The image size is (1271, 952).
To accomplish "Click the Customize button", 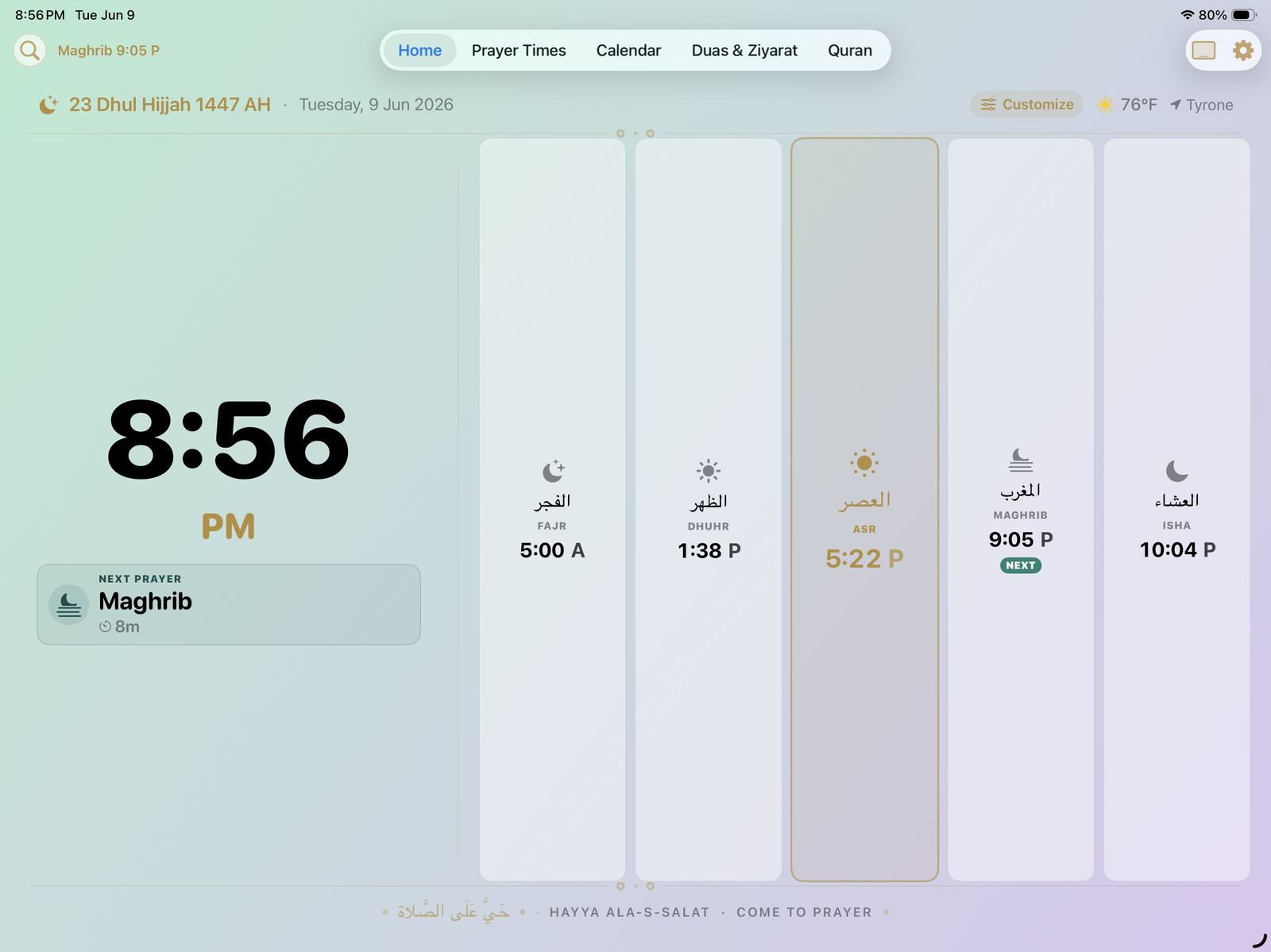I will [x=1026, y=105].
